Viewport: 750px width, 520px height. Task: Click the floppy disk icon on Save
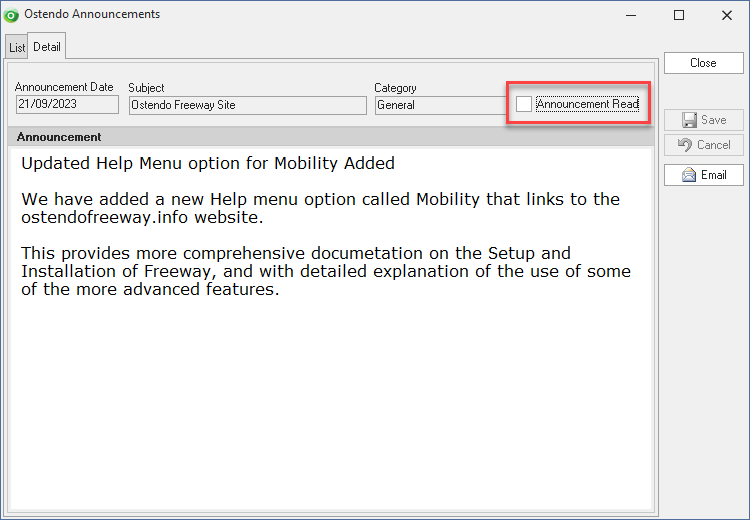pos(689,120)
